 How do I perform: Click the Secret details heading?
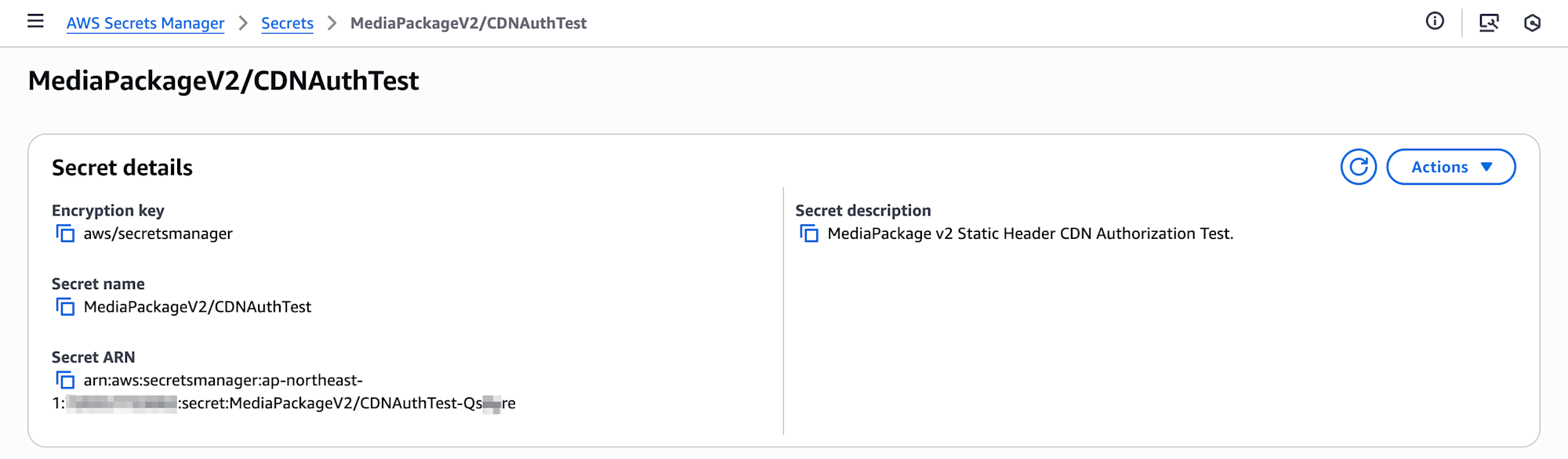pos(122,168)
